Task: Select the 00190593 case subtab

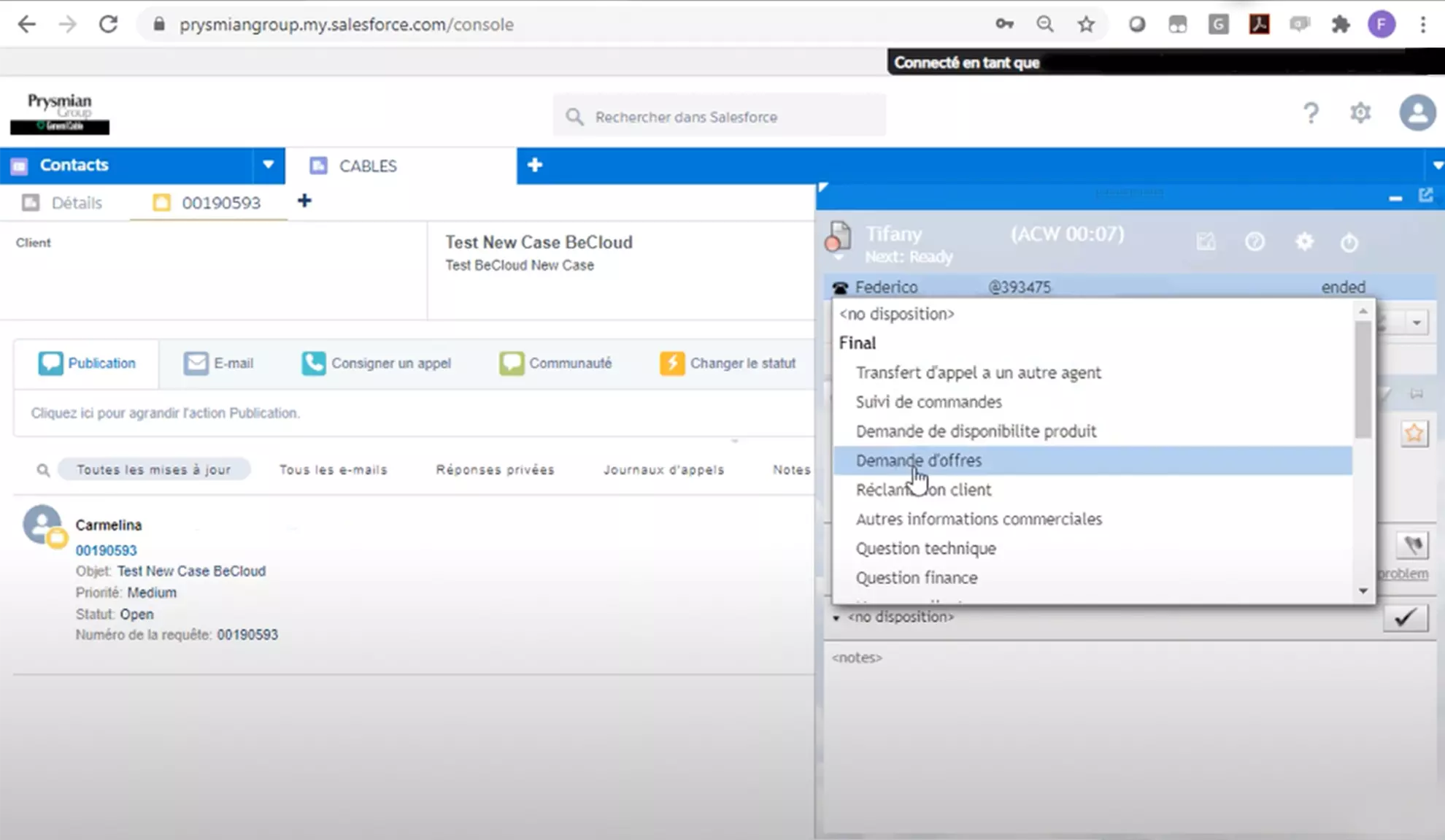Action: pyautogui.click(x=207, y=203)
